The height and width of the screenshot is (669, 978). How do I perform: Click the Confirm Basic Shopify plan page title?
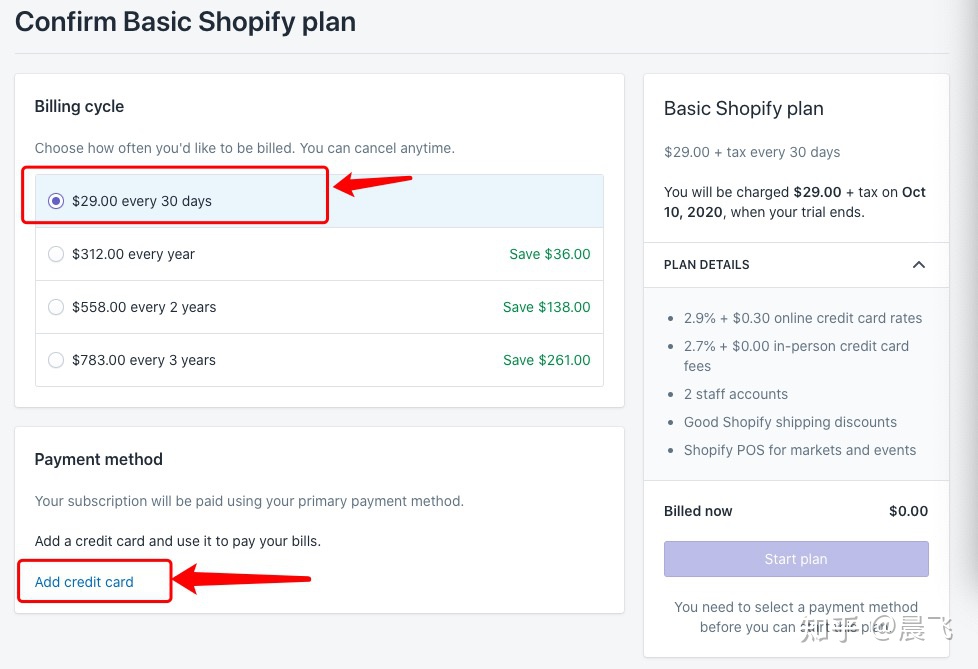click(x=185, y=21)
